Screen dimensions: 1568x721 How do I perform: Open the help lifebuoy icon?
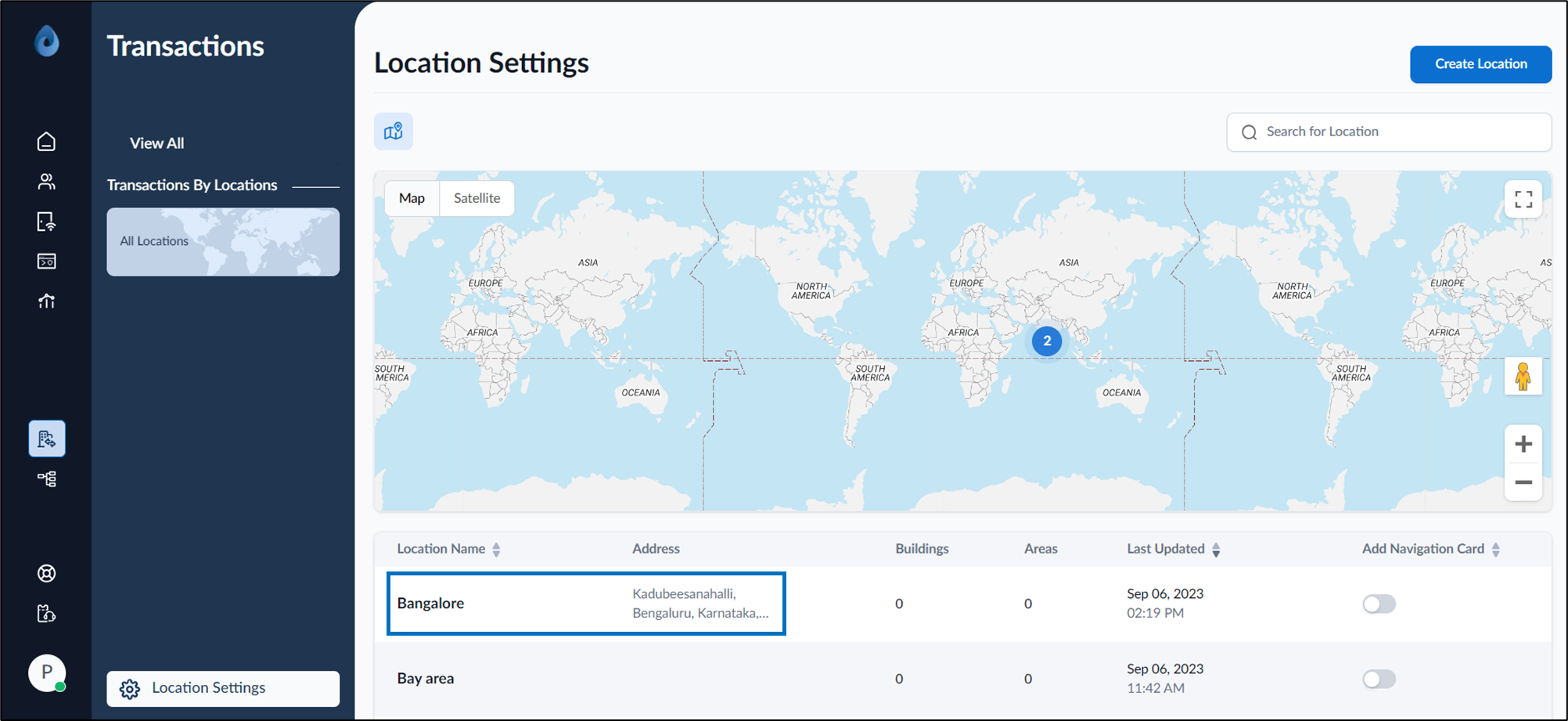point(46,574)
